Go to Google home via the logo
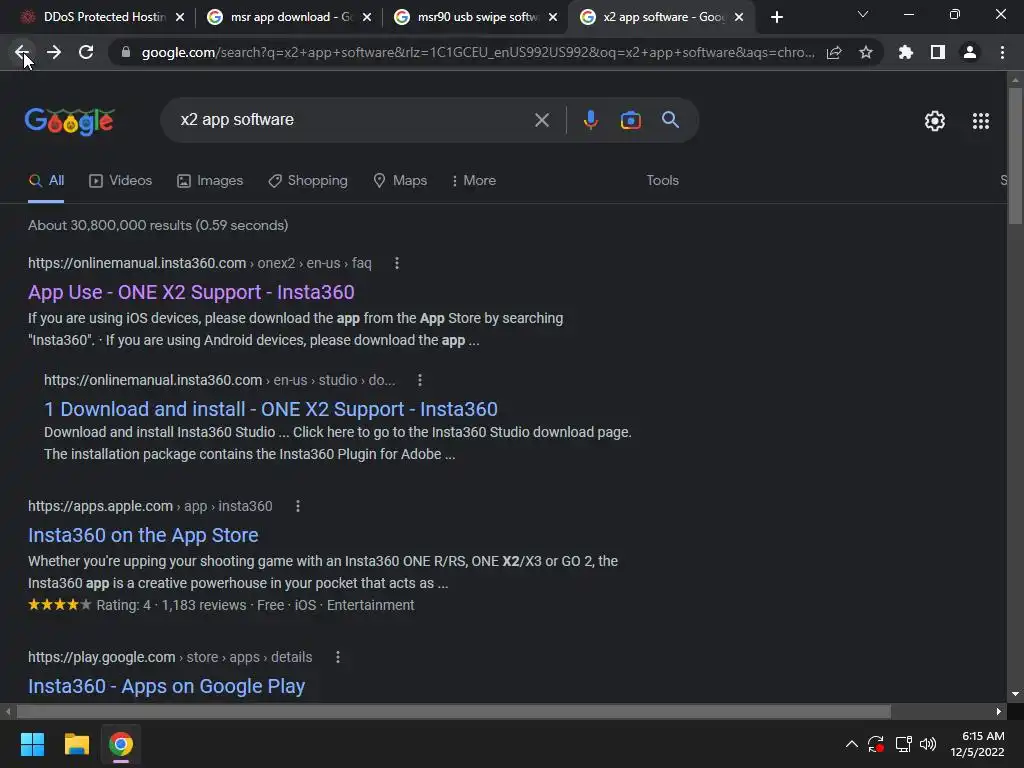Image resolution: width=1024 pixels, height=768 pixels. pyautogui.click(x=70, y=121)
